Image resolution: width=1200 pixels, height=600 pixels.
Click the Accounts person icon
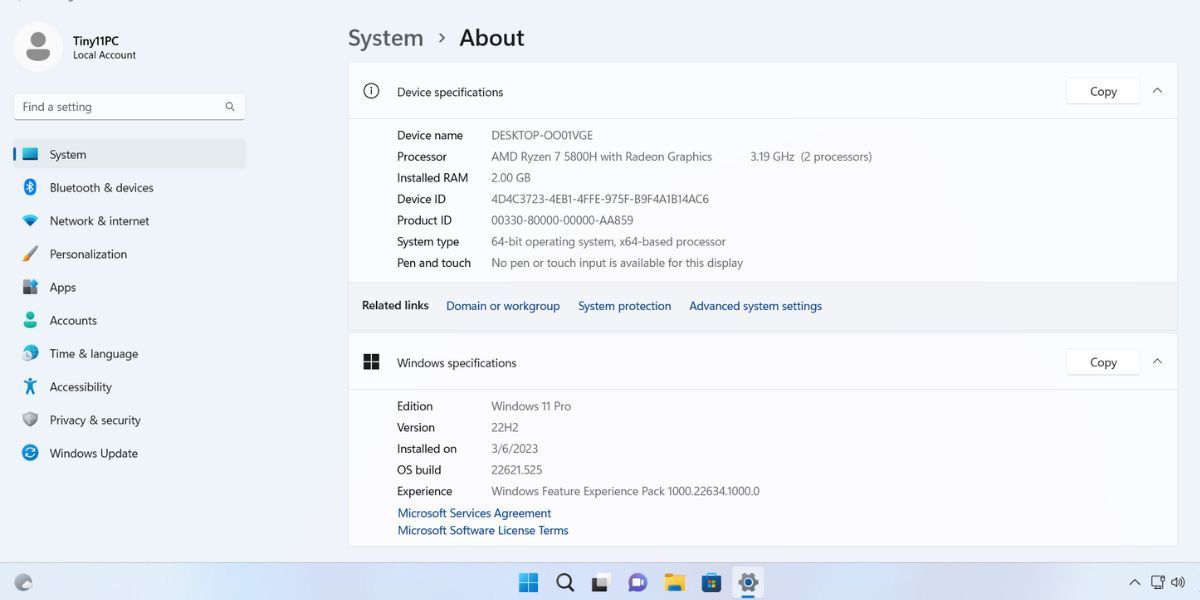[x=30, y=320]
